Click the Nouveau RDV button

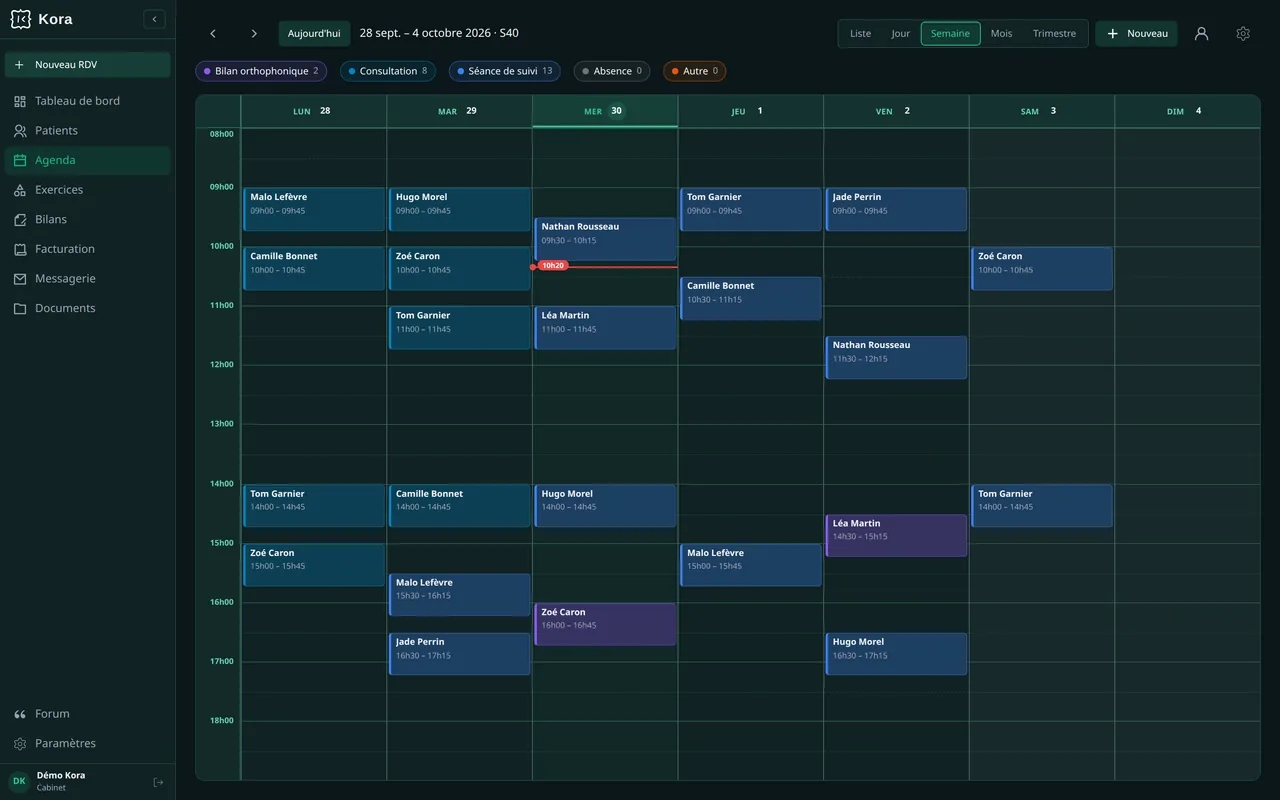click(x=88, y=65)
